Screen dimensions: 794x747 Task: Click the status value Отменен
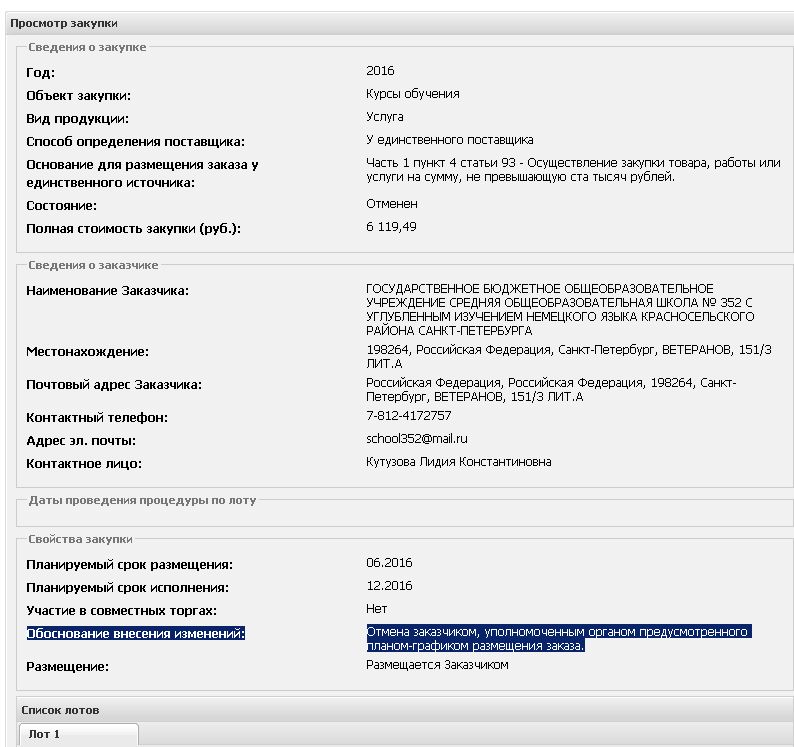[392, 204]
